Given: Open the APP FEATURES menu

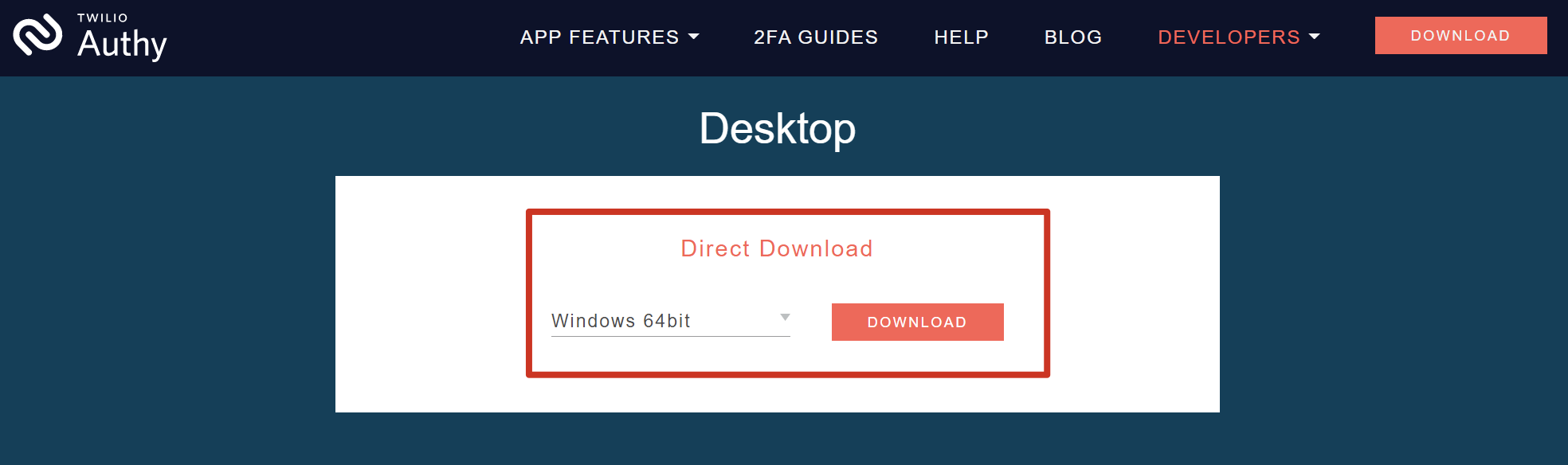Looking at the screenshot, I should pos(599,37).
